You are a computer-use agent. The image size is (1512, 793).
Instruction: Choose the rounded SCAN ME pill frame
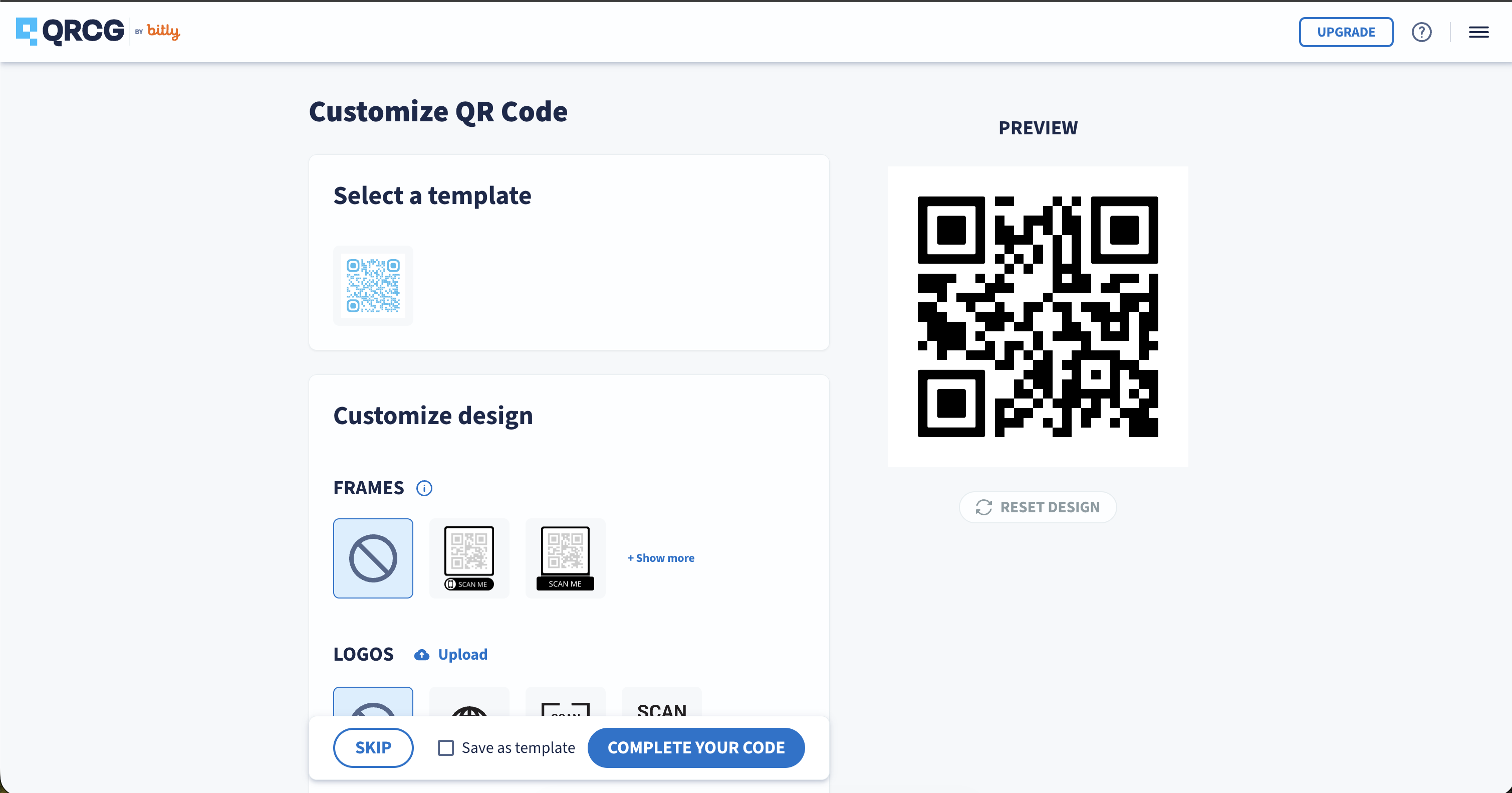click(469, 558)
